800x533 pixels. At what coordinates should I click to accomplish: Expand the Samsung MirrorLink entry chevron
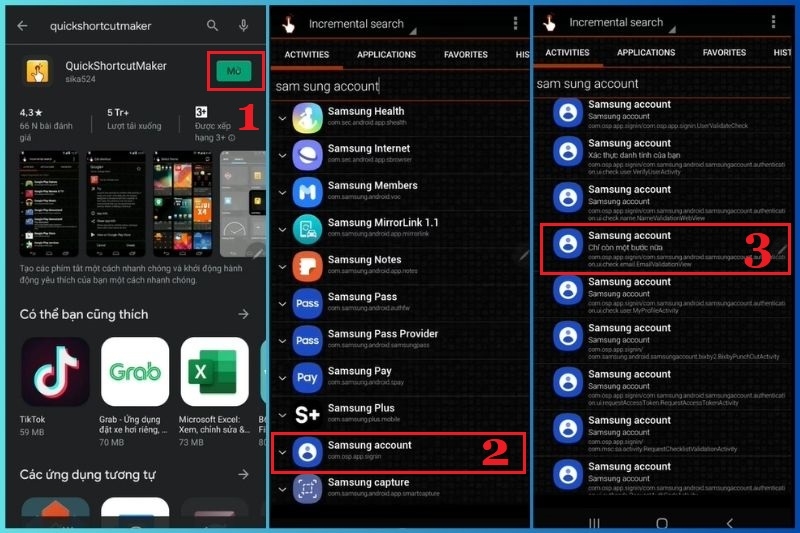click(282, 230)
